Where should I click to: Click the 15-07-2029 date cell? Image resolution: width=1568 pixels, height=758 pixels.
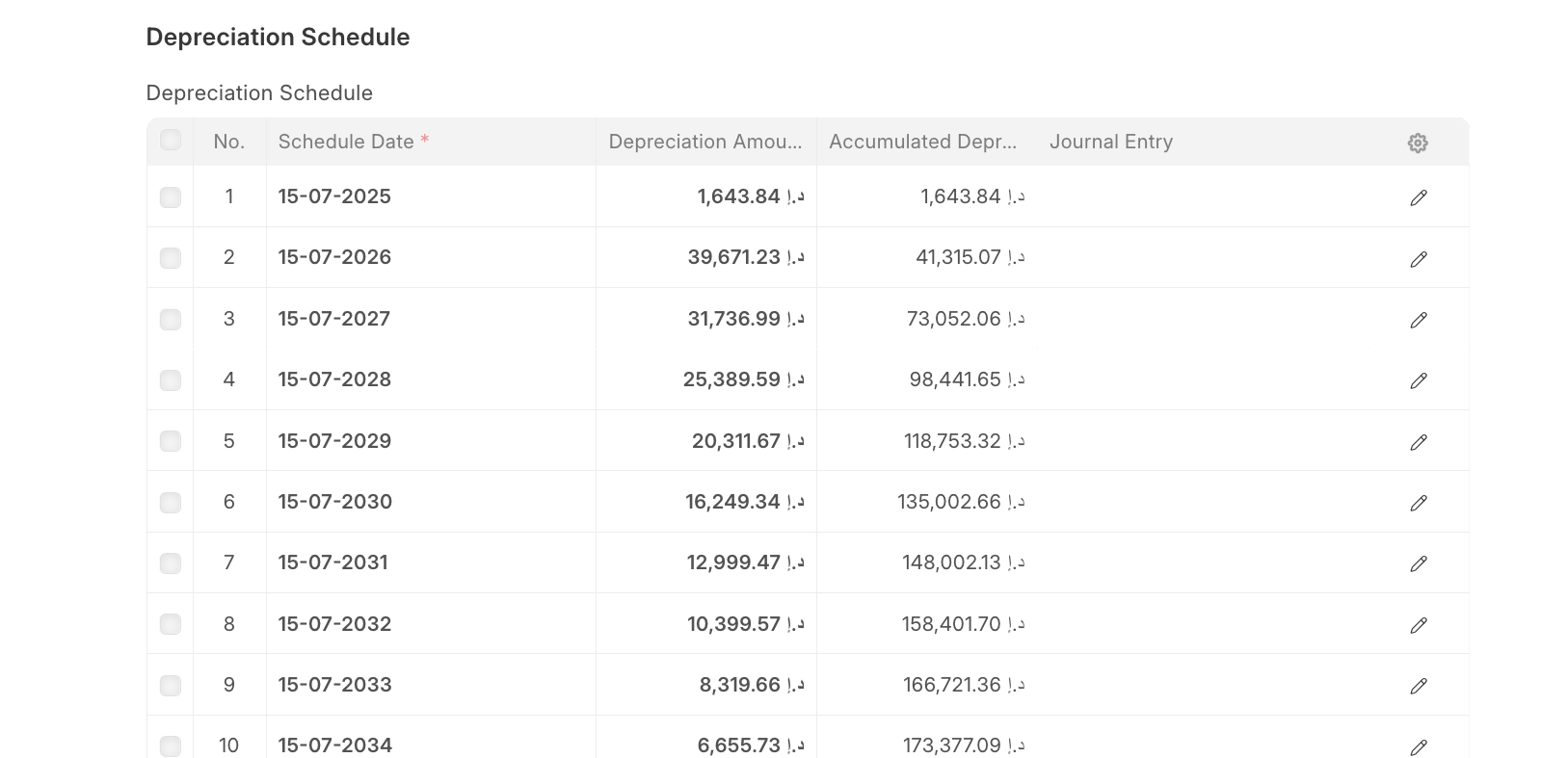(x=431, y=440)
